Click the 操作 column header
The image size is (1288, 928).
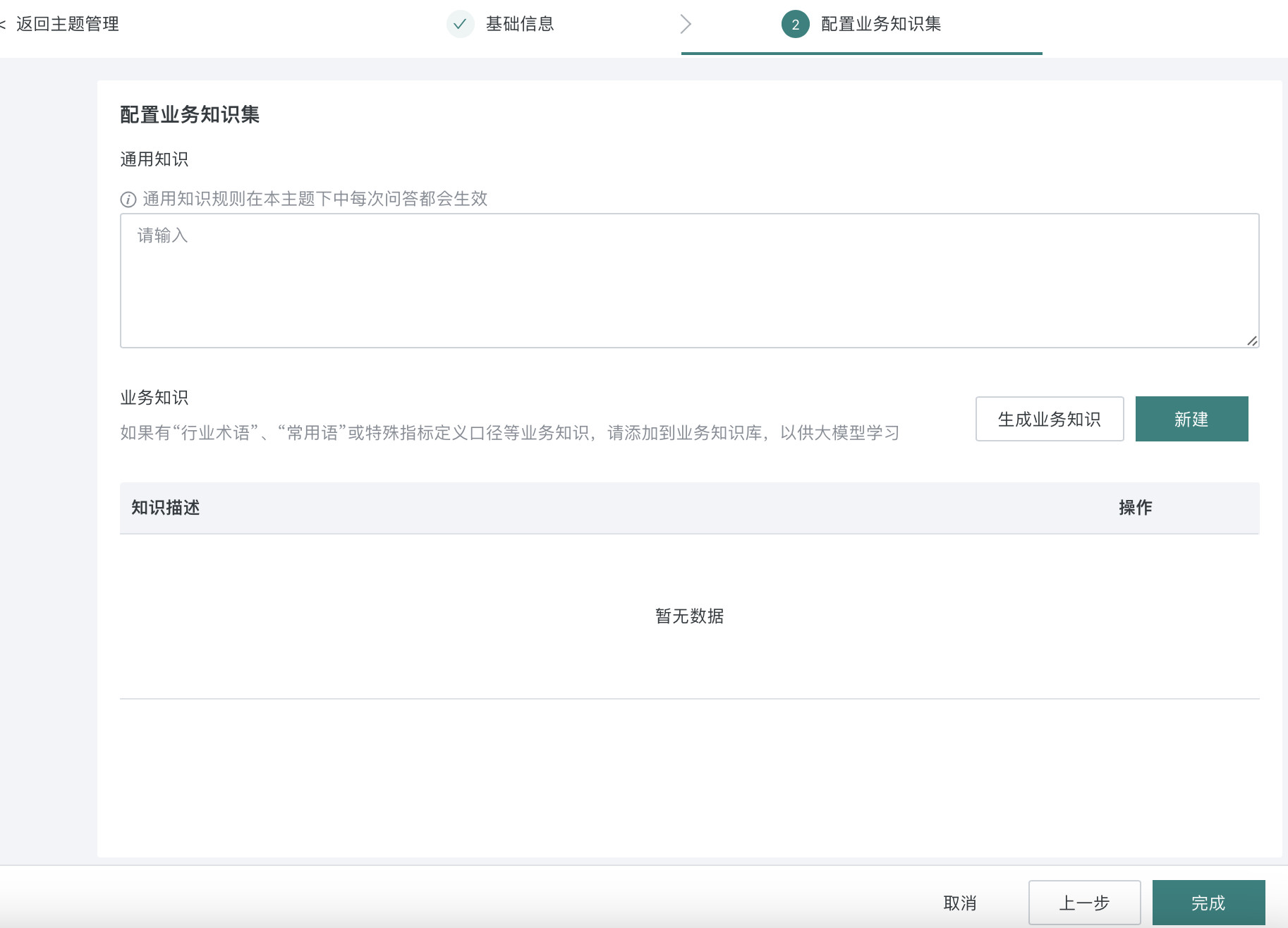click(x=1135, y=508)
